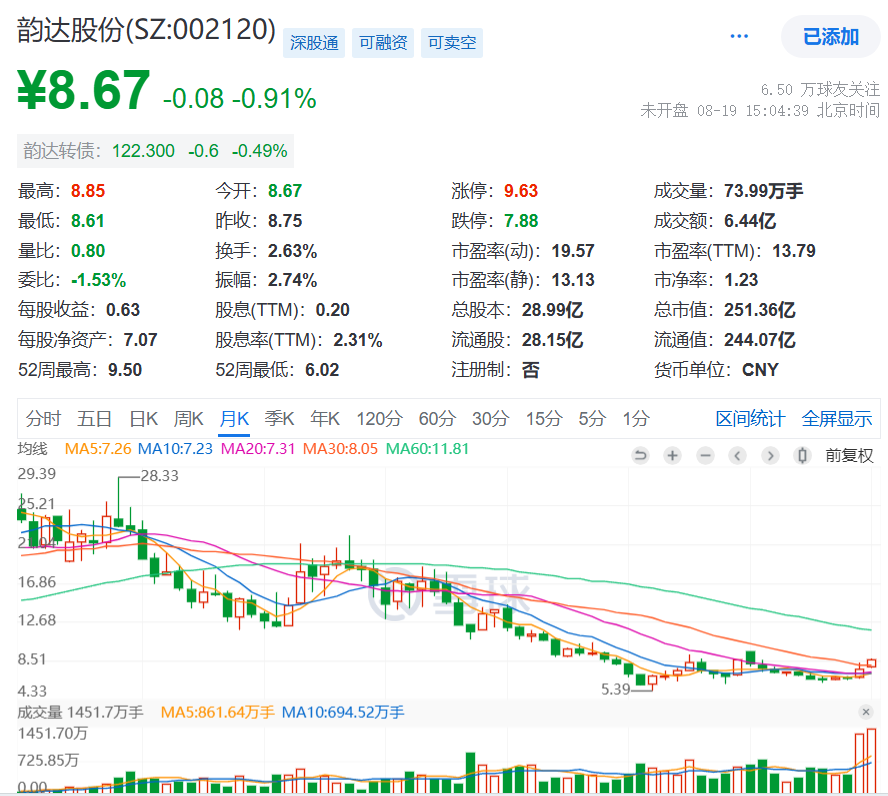
Task: Click the MA10:7.23 moving average label
Action: coord(175,449)
